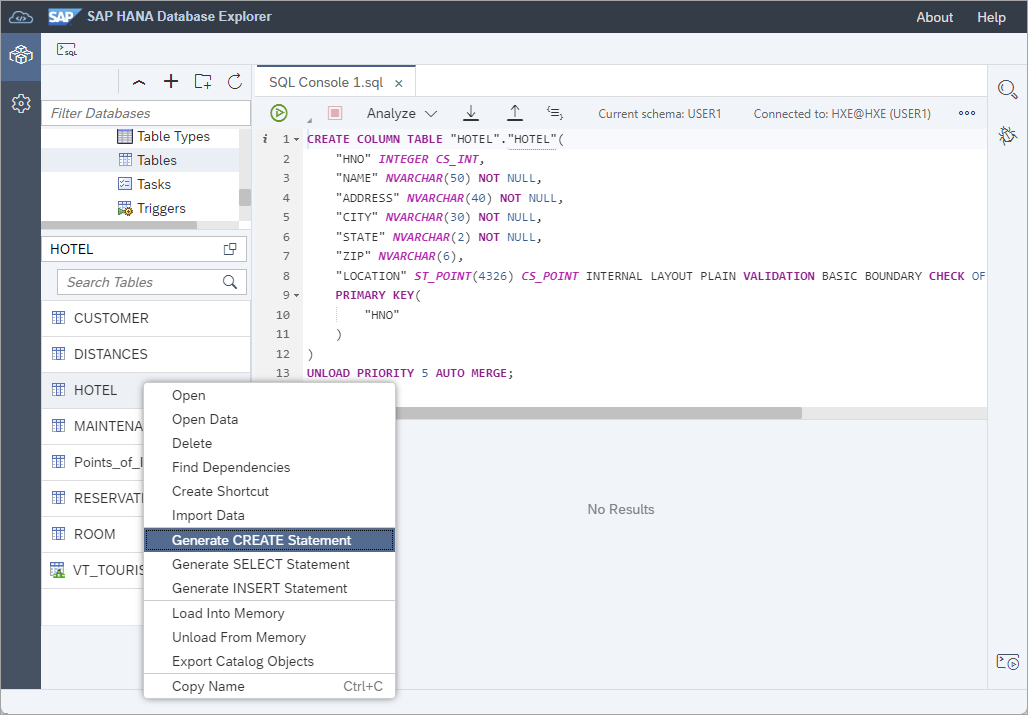Screen dimensions: 1028x715
Task: Click the Current schema: USER1 label
Action: pos(660,114)
